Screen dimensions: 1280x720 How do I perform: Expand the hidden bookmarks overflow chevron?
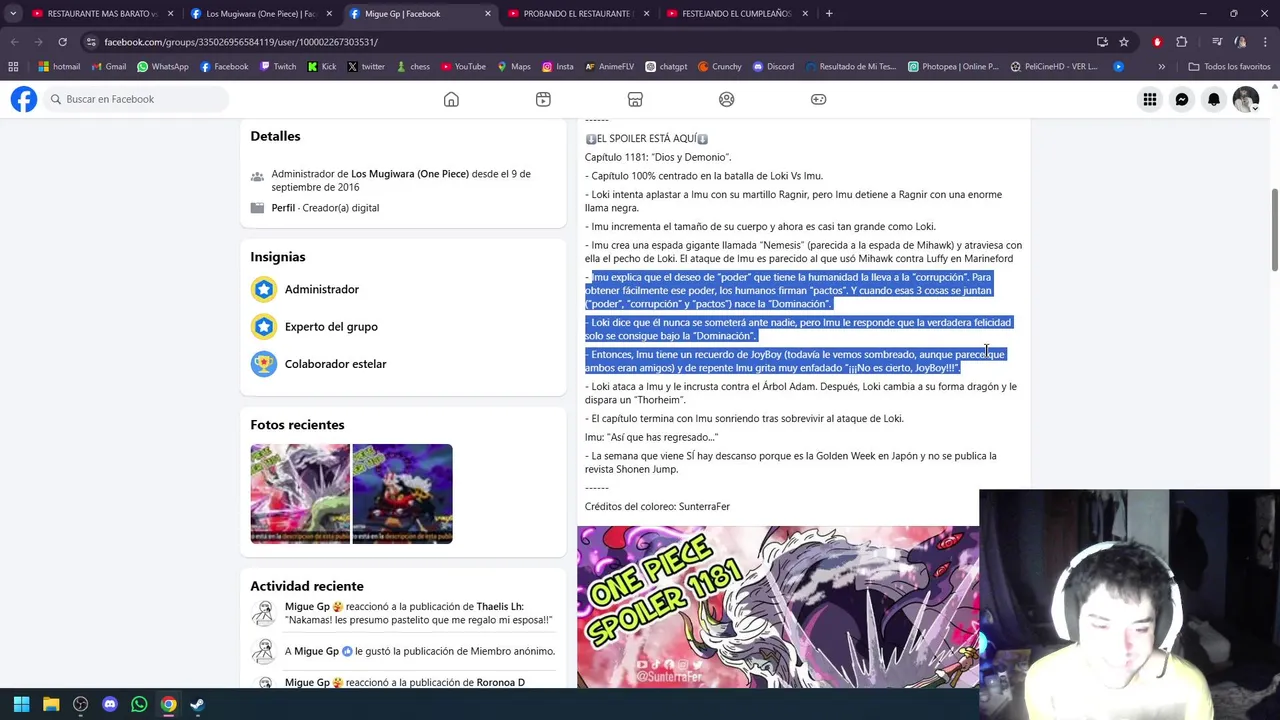point(1161,67)
